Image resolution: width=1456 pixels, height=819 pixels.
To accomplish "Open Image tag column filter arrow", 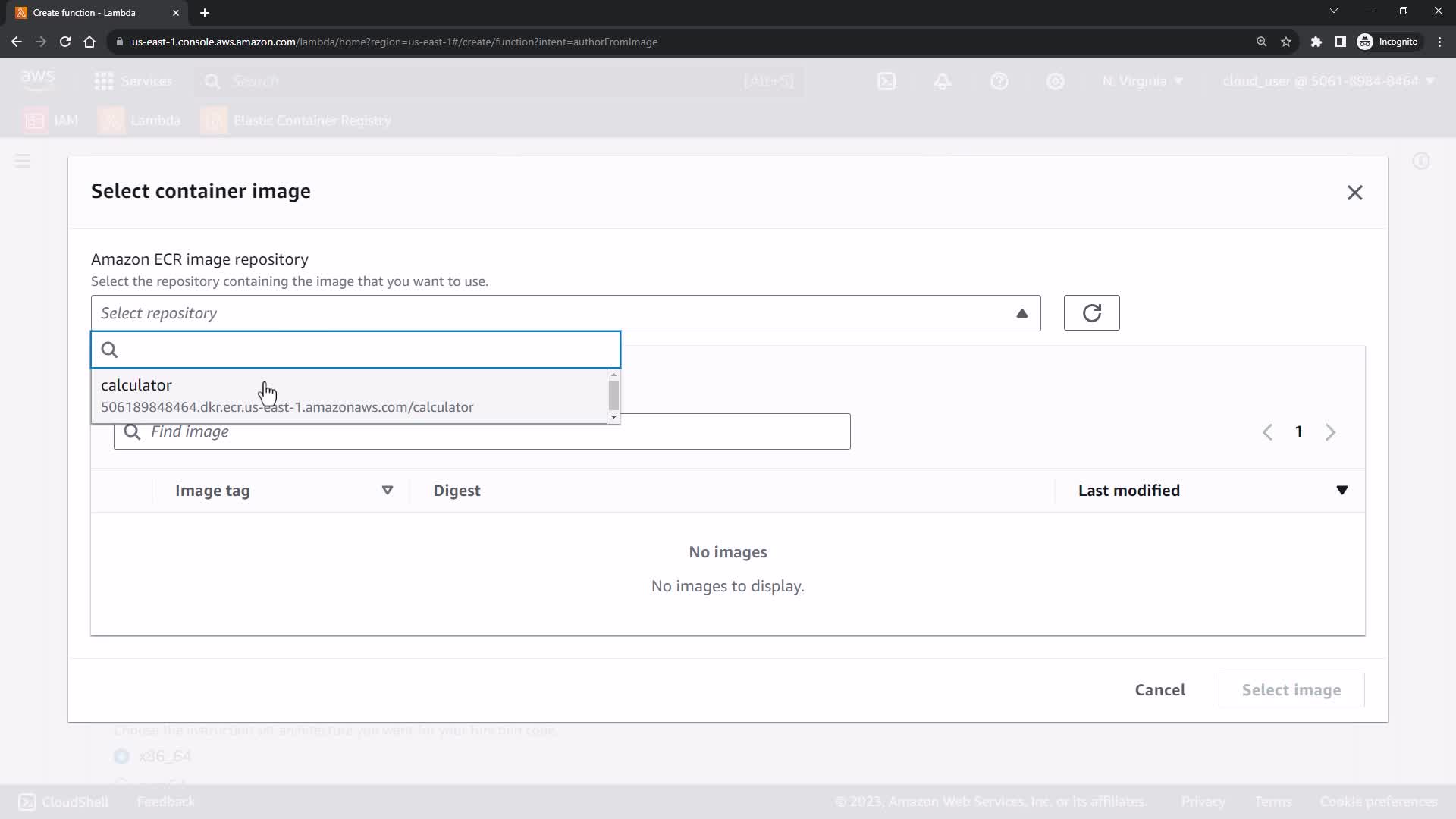I will point(387,491).
